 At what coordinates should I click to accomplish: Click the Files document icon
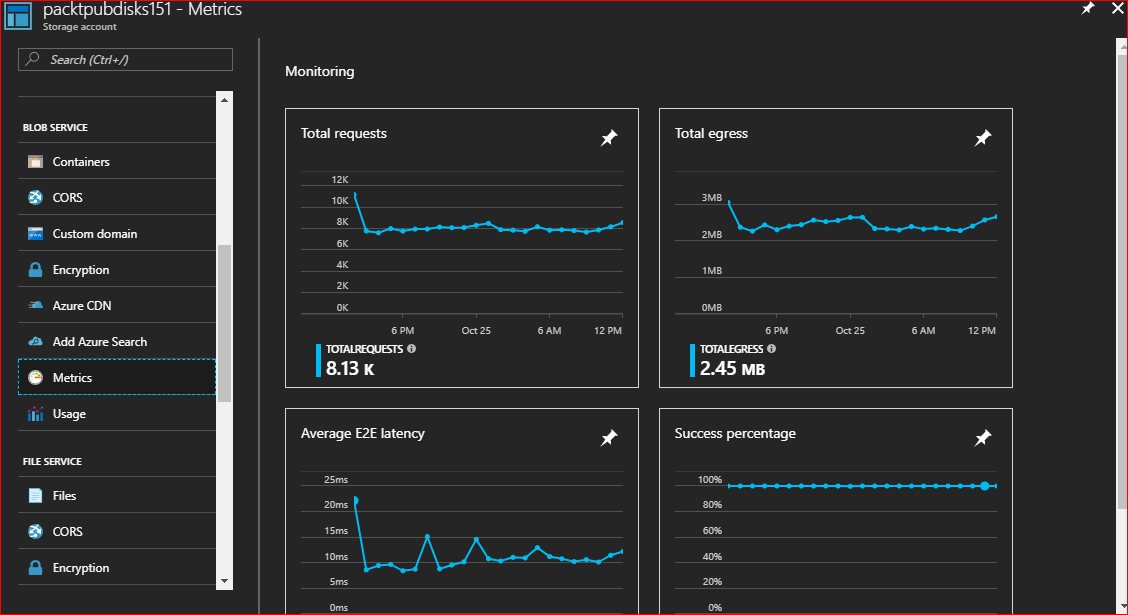(35, 495)
